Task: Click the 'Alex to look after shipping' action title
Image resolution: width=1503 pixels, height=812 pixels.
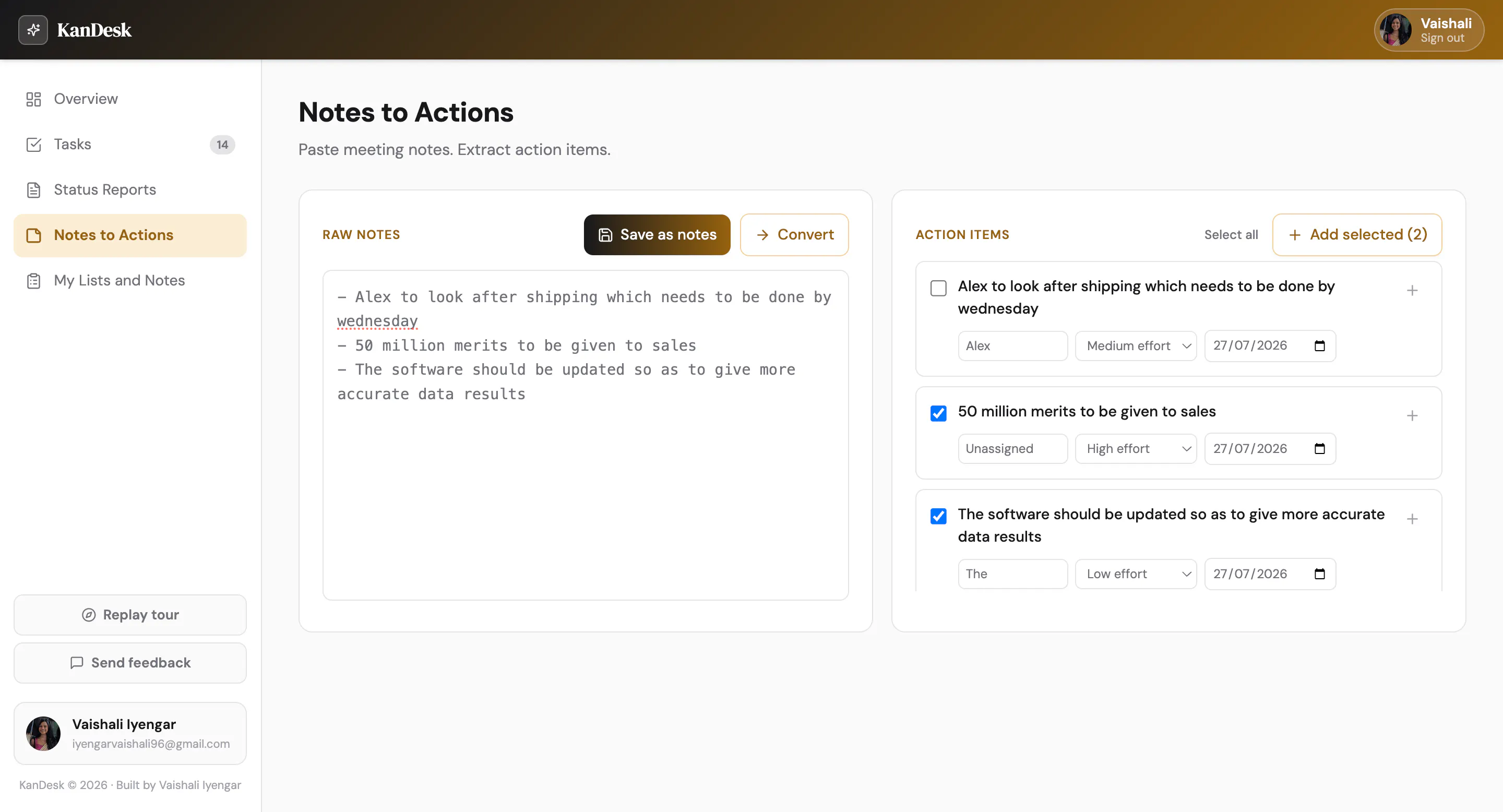Action: click(1146, 297)
